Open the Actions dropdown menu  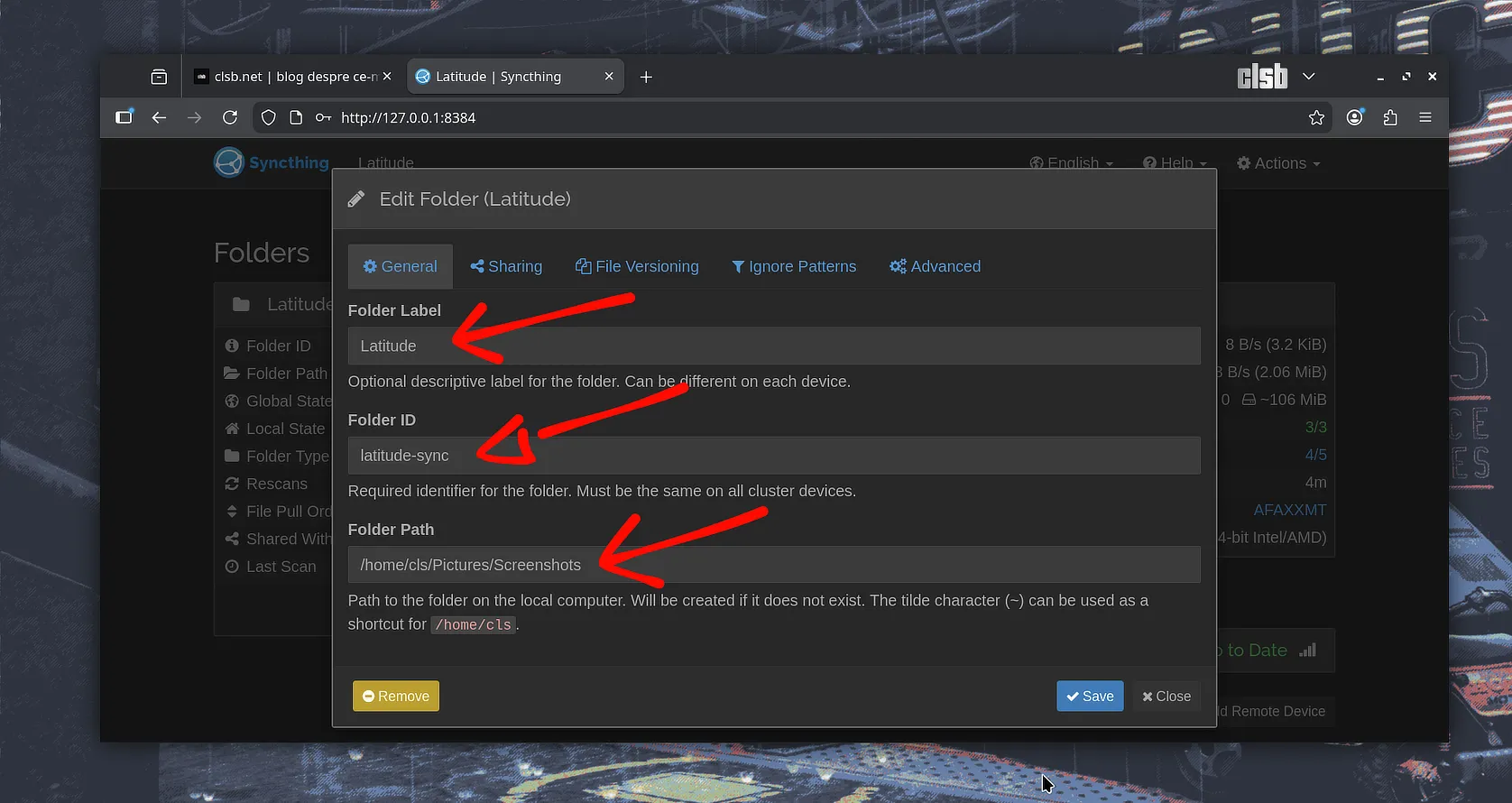[1278, 163]
